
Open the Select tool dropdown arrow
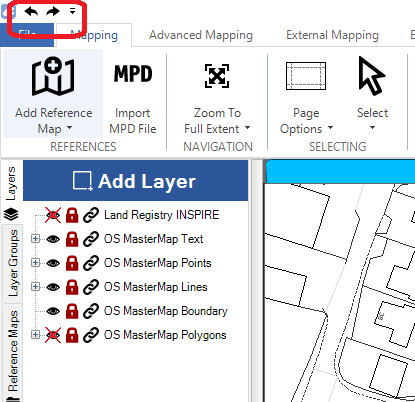pyautogui.click(x=372, y=128)
